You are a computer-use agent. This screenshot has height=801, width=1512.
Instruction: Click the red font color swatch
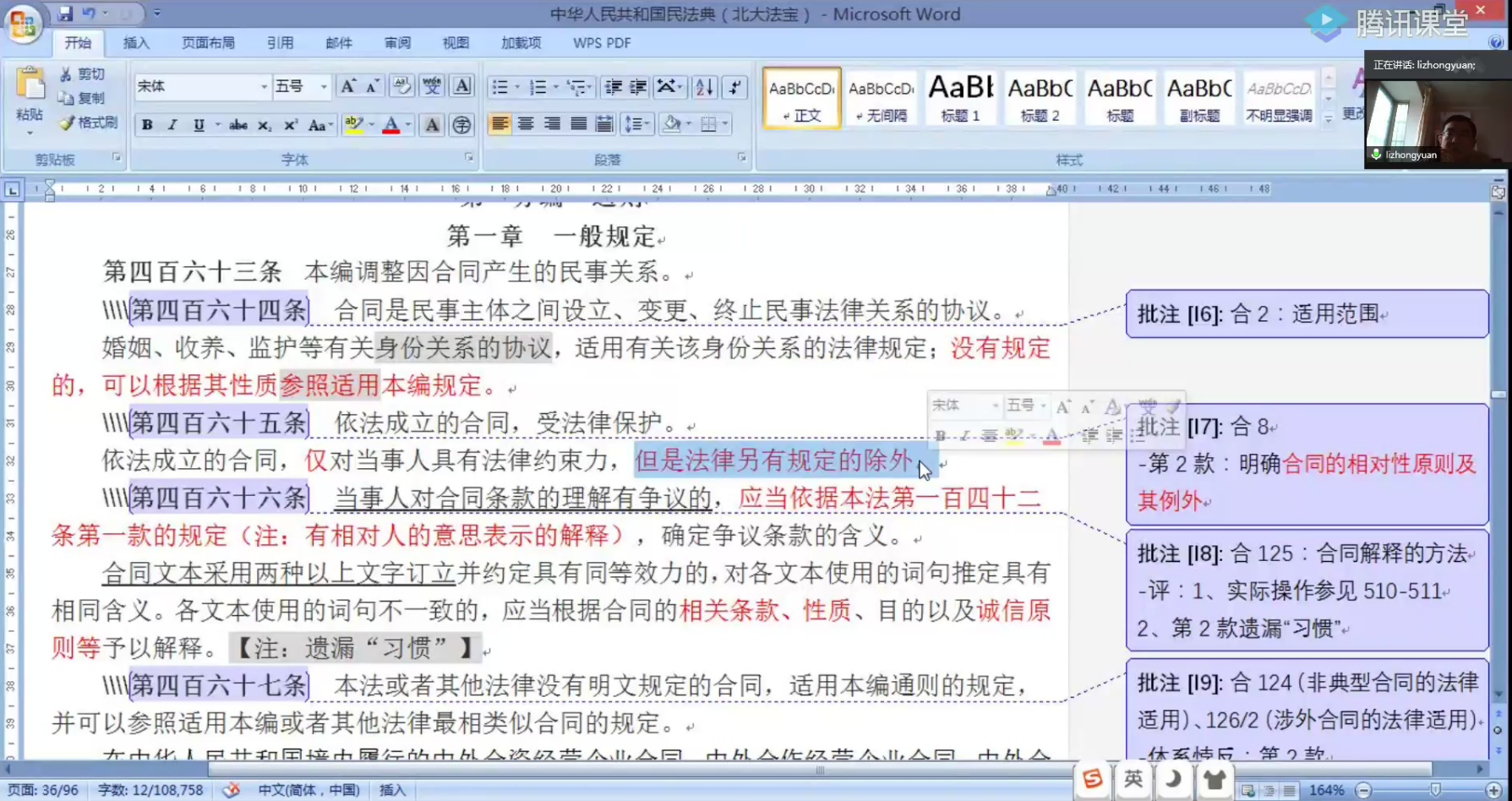[390, 125]
